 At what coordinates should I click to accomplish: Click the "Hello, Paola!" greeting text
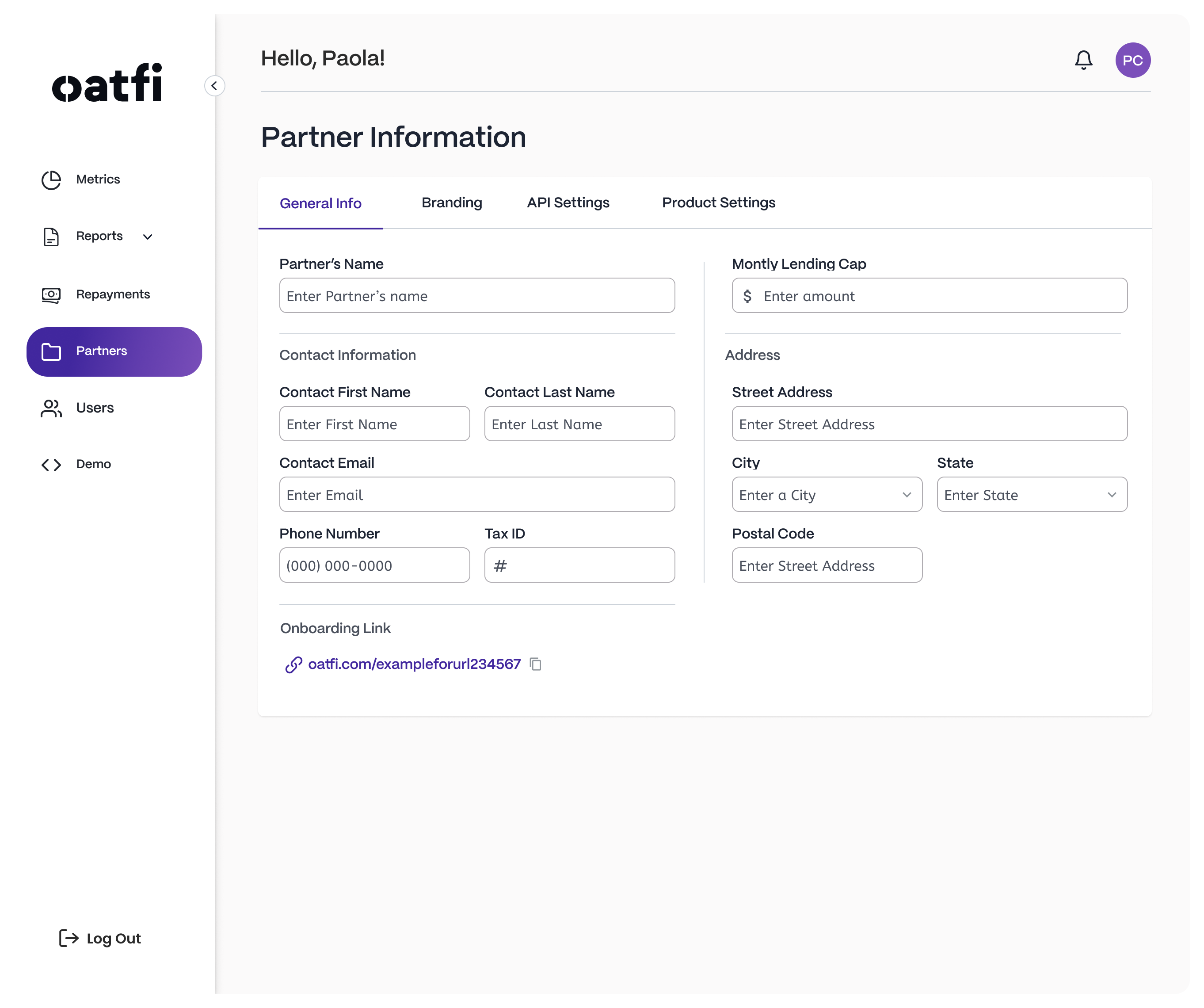323,58
